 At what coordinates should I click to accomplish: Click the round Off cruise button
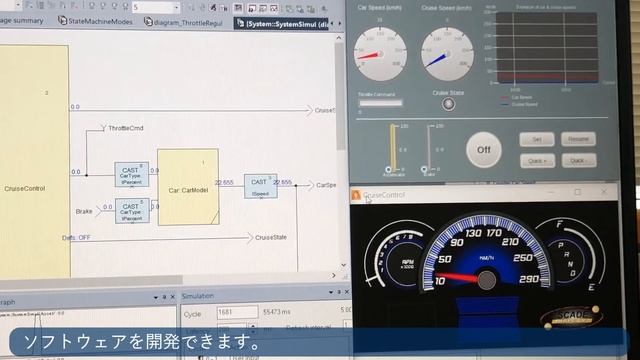tap(484, 150)
